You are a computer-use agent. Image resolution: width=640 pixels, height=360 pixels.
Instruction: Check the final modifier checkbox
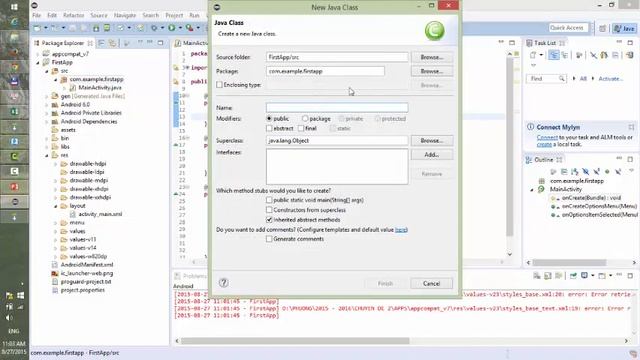coord(301,128)
